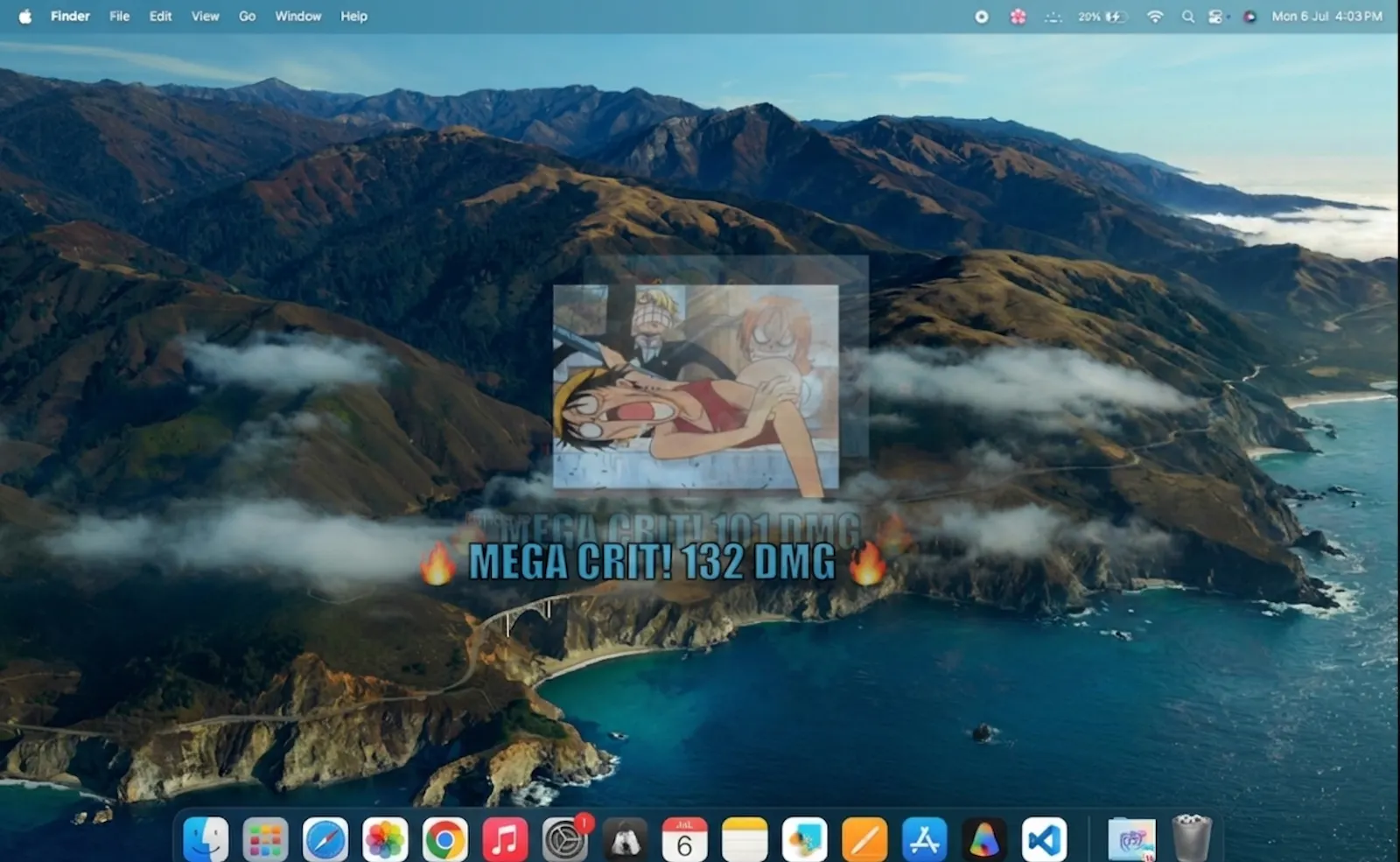Open the Go menu
The width and height of the screenshot is (1400, 862).
tap(248, 16)
